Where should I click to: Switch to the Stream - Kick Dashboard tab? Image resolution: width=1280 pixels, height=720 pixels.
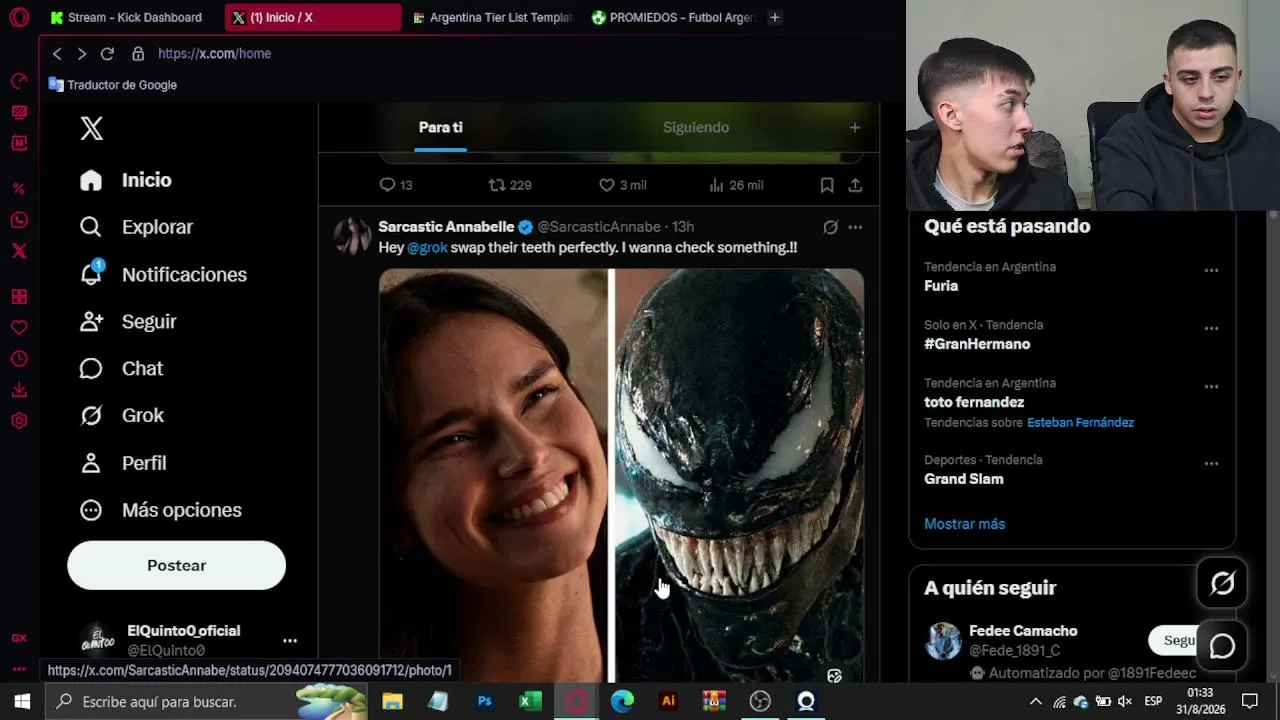pyautogui.click(x=126, y=17)
